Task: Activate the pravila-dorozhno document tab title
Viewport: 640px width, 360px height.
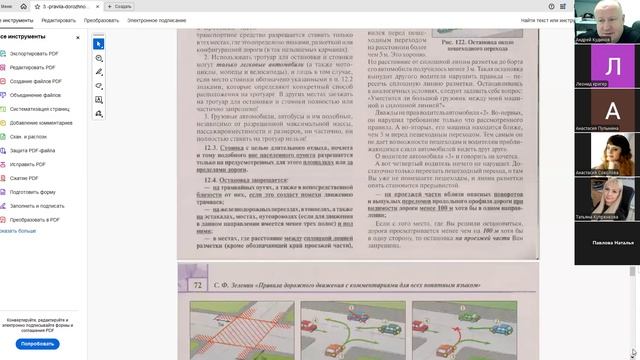Action: click(x=65, y=7)
